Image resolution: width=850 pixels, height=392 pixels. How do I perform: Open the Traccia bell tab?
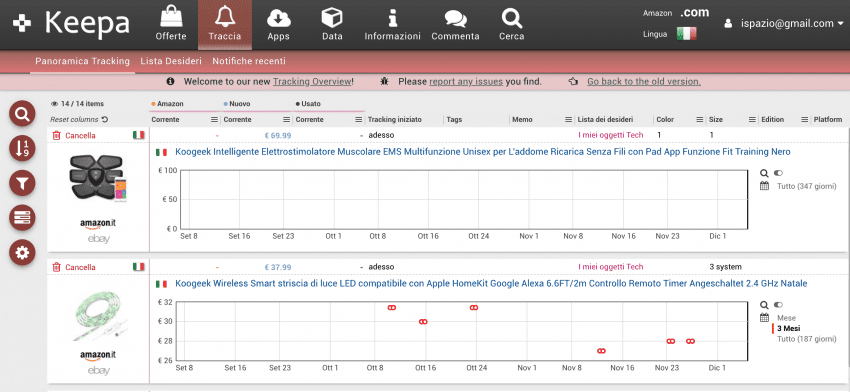[x=224, y=24]
